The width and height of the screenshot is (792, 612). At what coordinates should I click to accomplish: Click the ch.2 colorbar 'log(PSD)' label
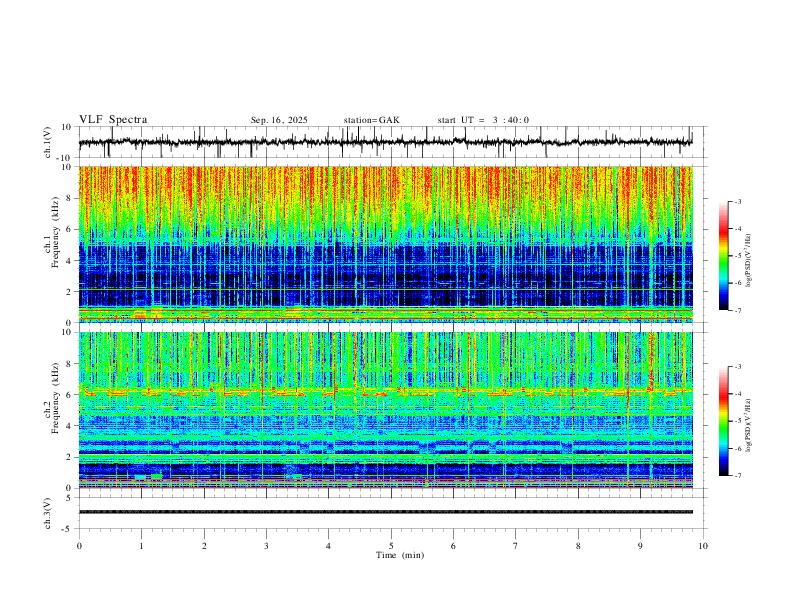pos(749,426)
